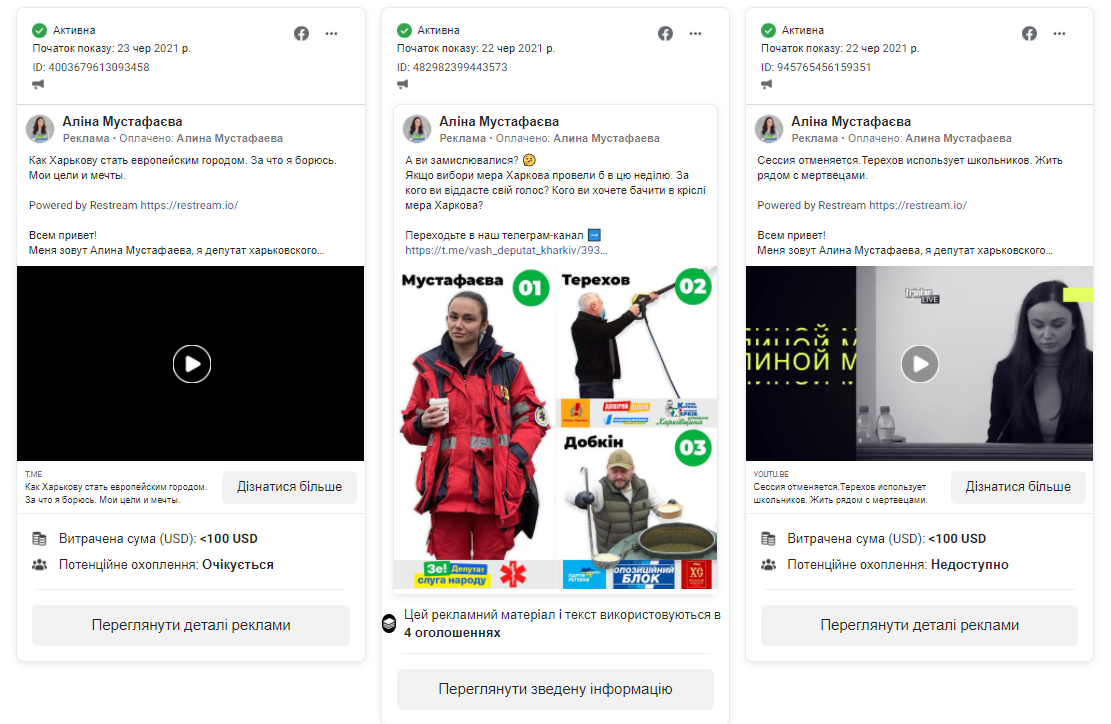The height and width of the screenshot is (724, 1111).
Task: Open three-dot options menu on middle ad
Action: point(696,33)
